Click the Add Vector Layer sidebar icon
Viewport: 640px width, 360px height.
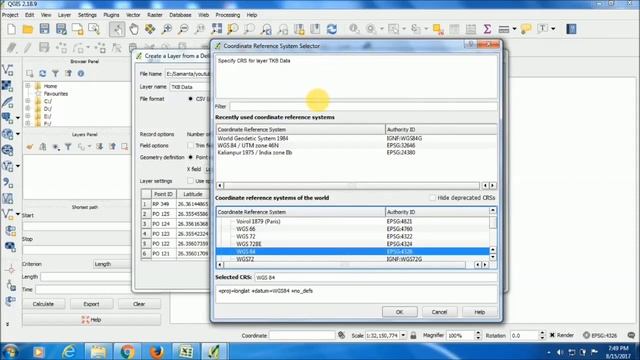pyautogui.click(x=7, y=70)
